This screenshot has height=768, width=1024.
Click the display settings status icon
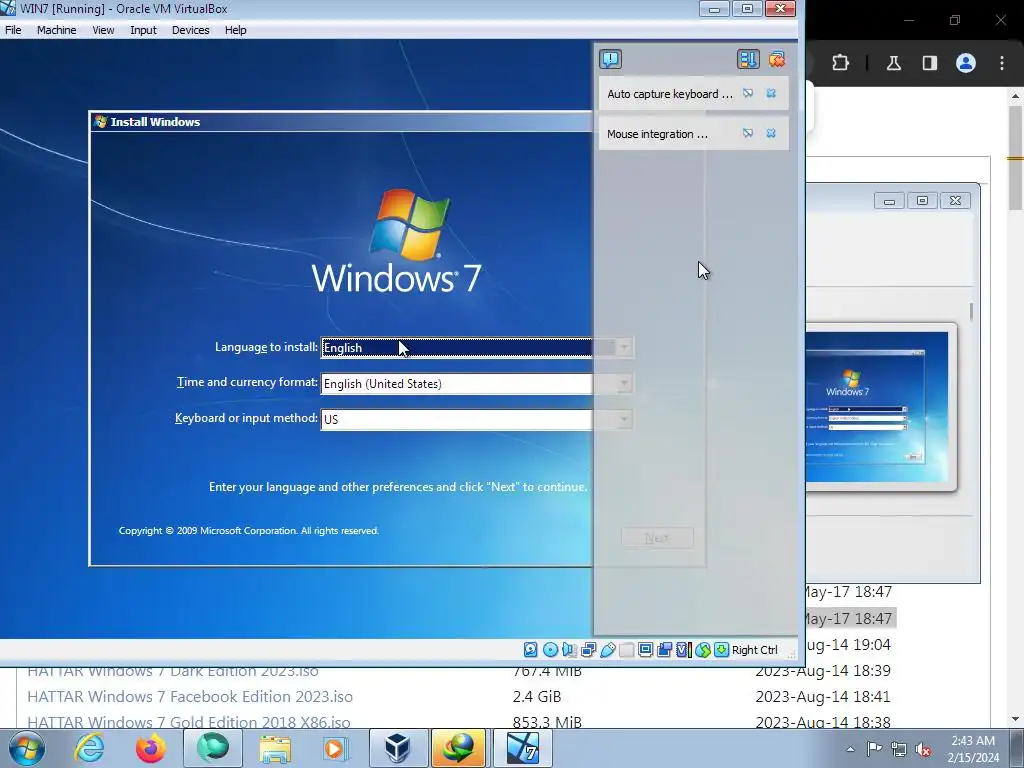(645, 650)
